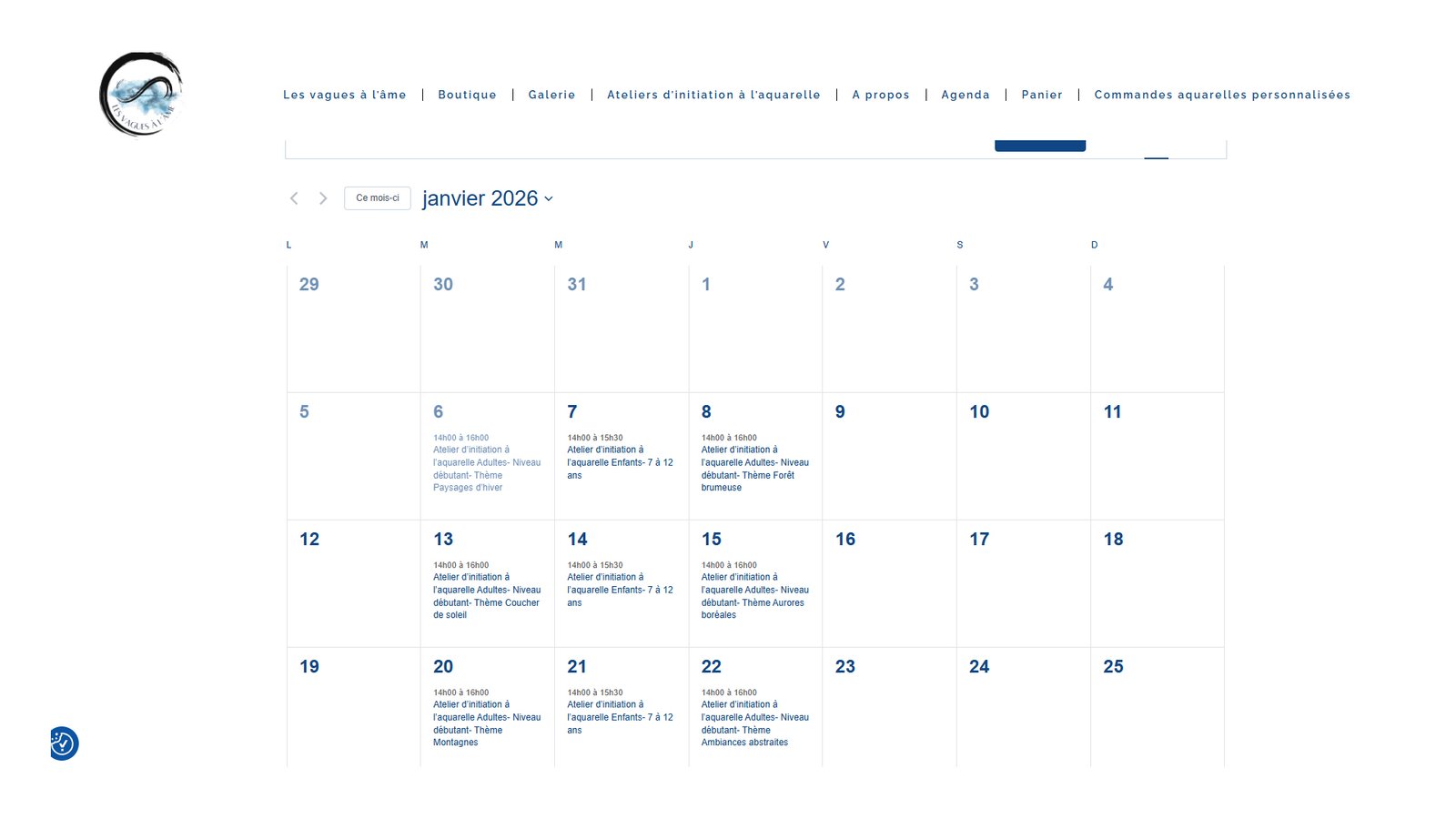Open the Forêt brumeuse workshop on January 8
The height and width of the screenshot is (819, 1456).
tap(754, 469)
